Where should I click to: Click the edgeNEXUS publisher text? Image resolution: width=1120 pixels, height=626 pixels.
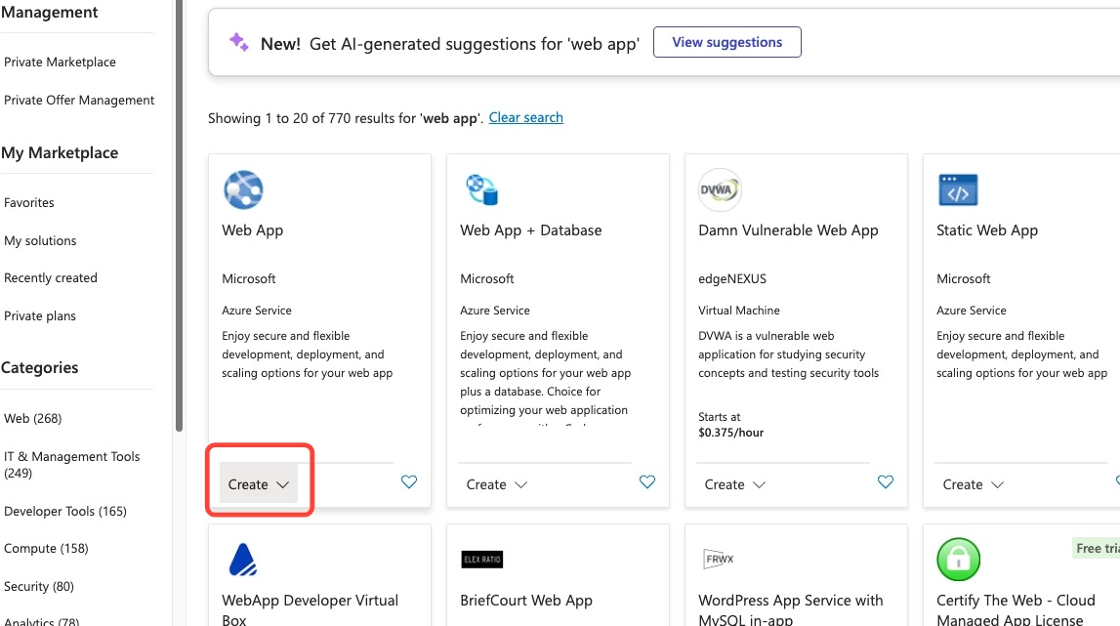732,279
